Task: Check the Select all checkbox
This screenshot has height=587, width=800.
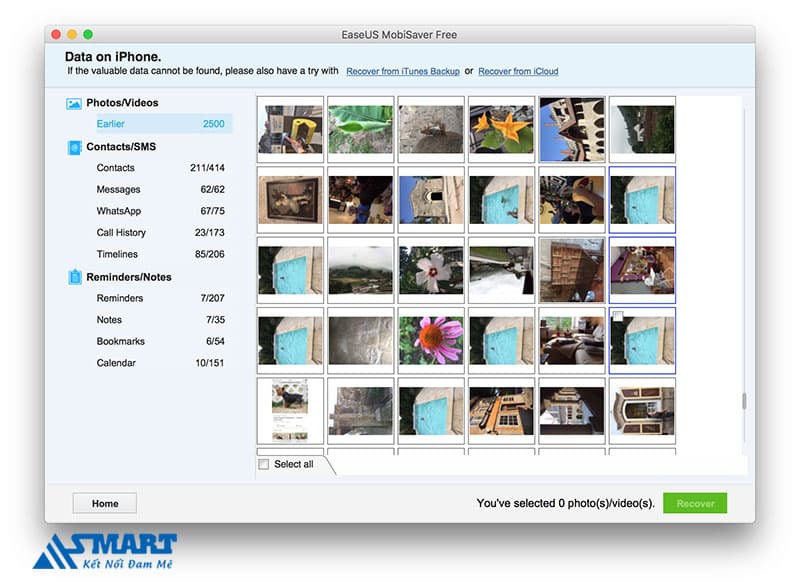Action: pos(264,464)
